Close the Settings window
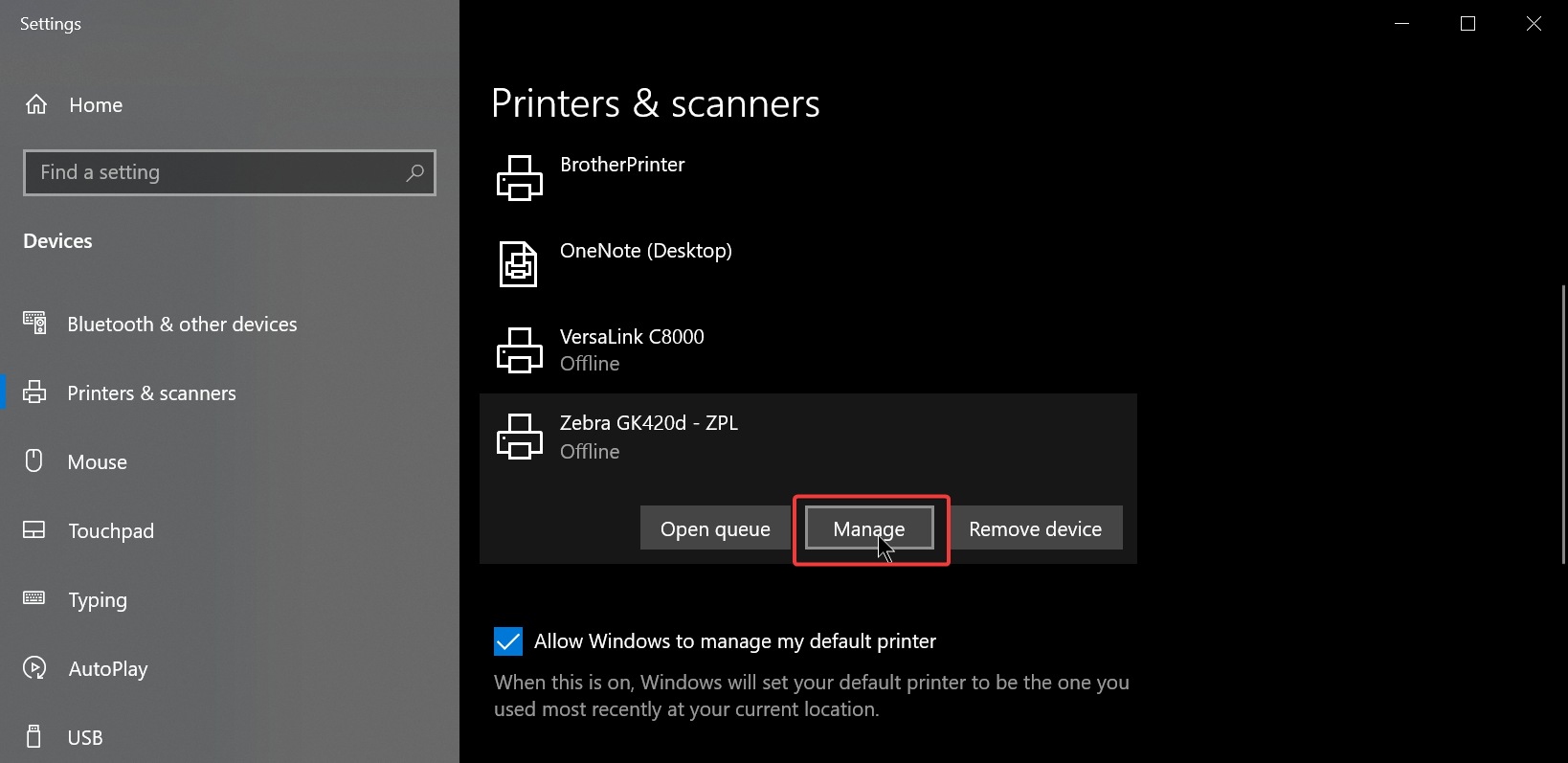The height and width of the screenshot is (763, 1568). click(1534, 23)
